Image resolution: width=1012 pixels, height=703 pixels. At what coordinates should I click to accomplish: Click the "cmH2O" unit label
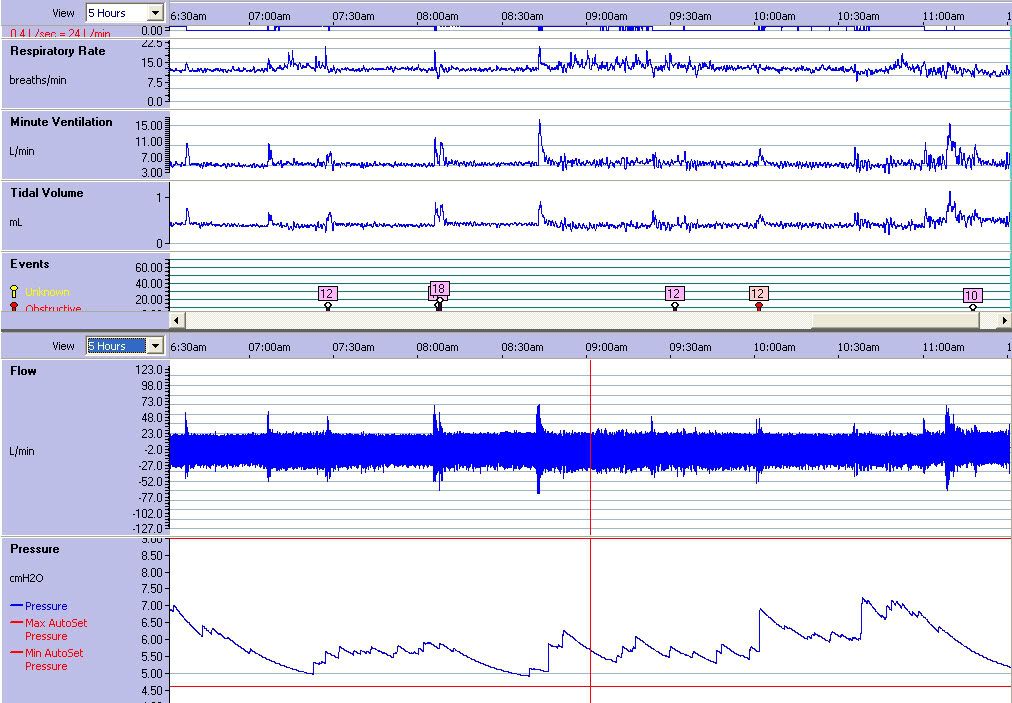[26, 578]
